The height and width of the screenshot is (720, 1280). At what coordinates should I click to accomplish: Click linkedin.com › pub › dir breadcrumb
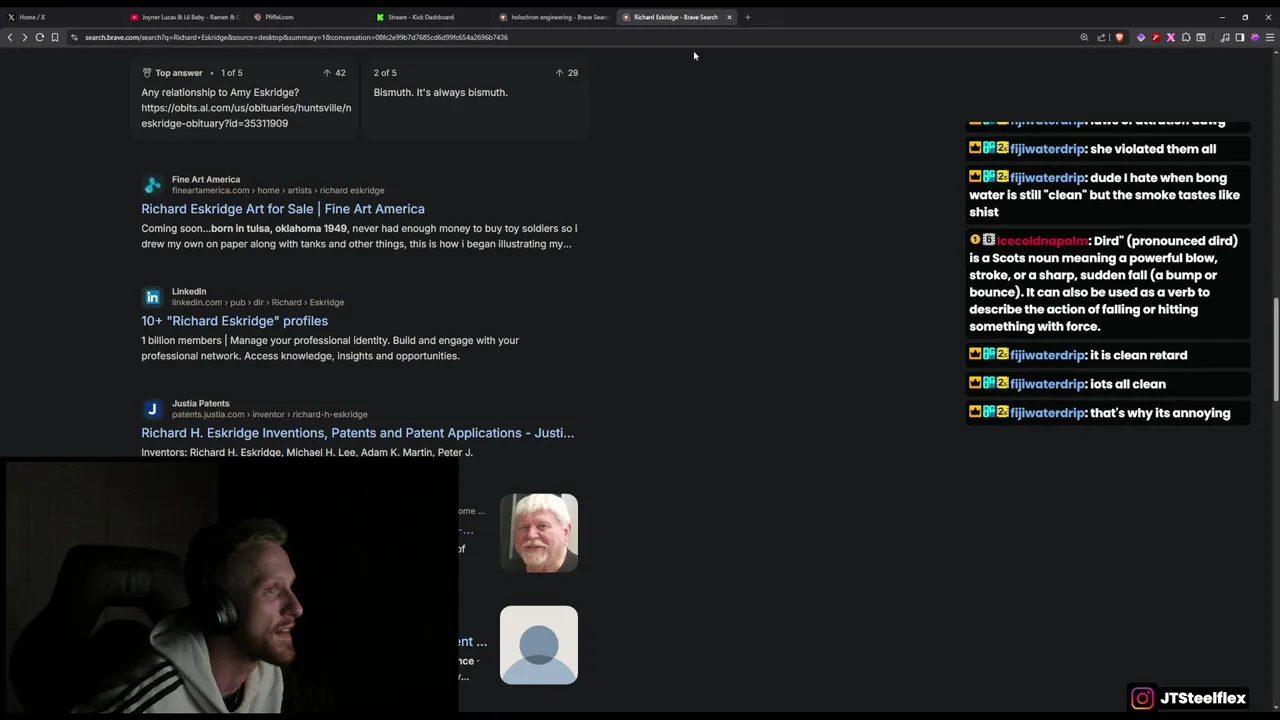coord(258,302)
